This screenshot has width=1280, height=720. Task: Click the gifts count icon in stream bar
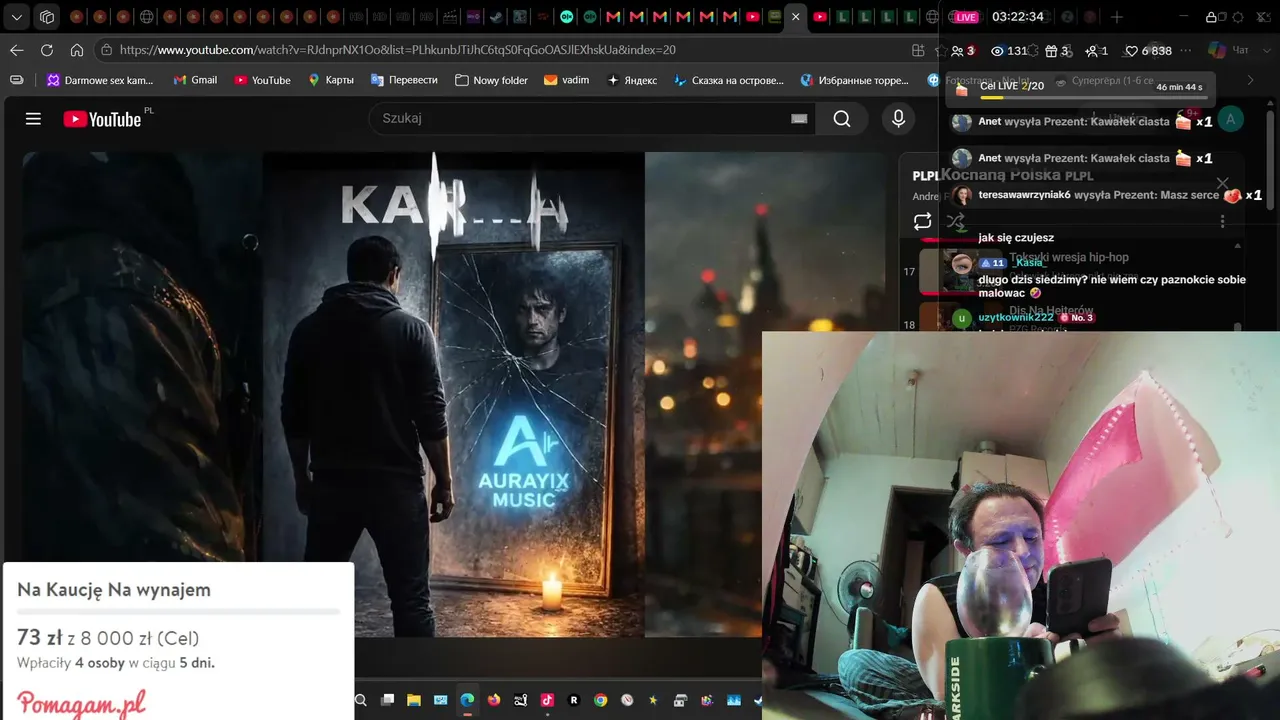point(1051,51)
